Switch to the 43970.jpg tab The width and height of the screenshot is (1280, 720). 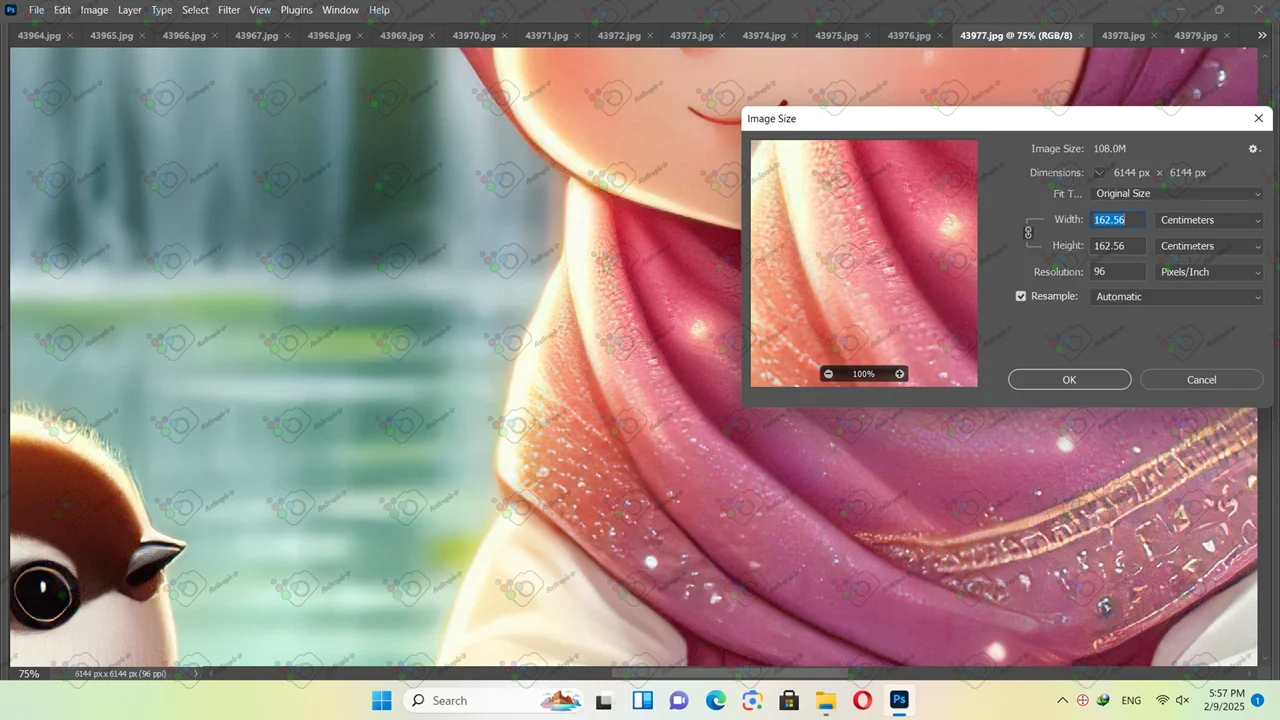474,36
